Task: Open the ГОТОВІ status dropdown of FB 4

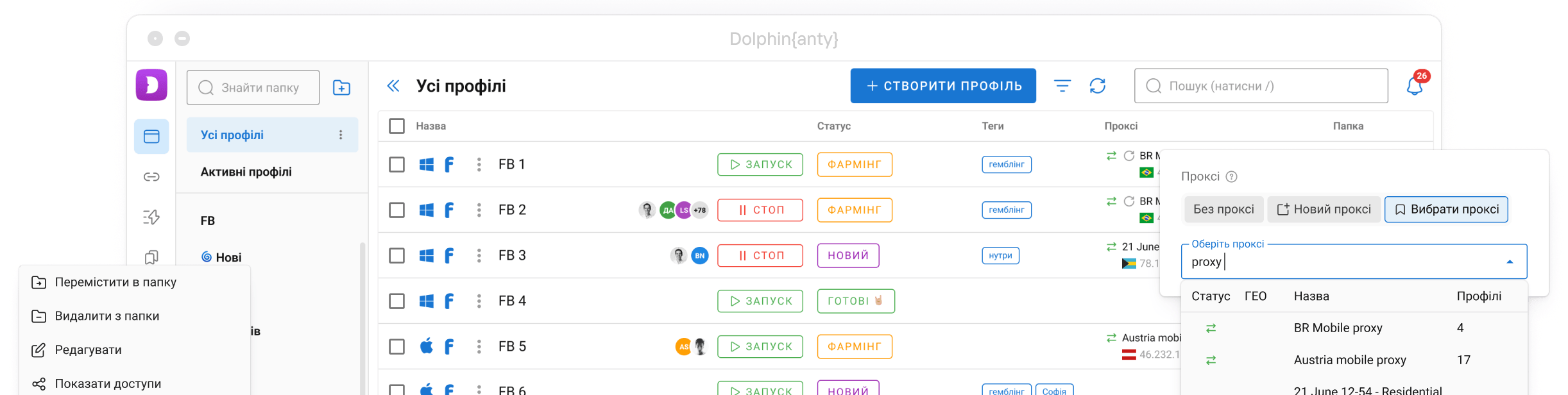Action: (x=856, y=301)
